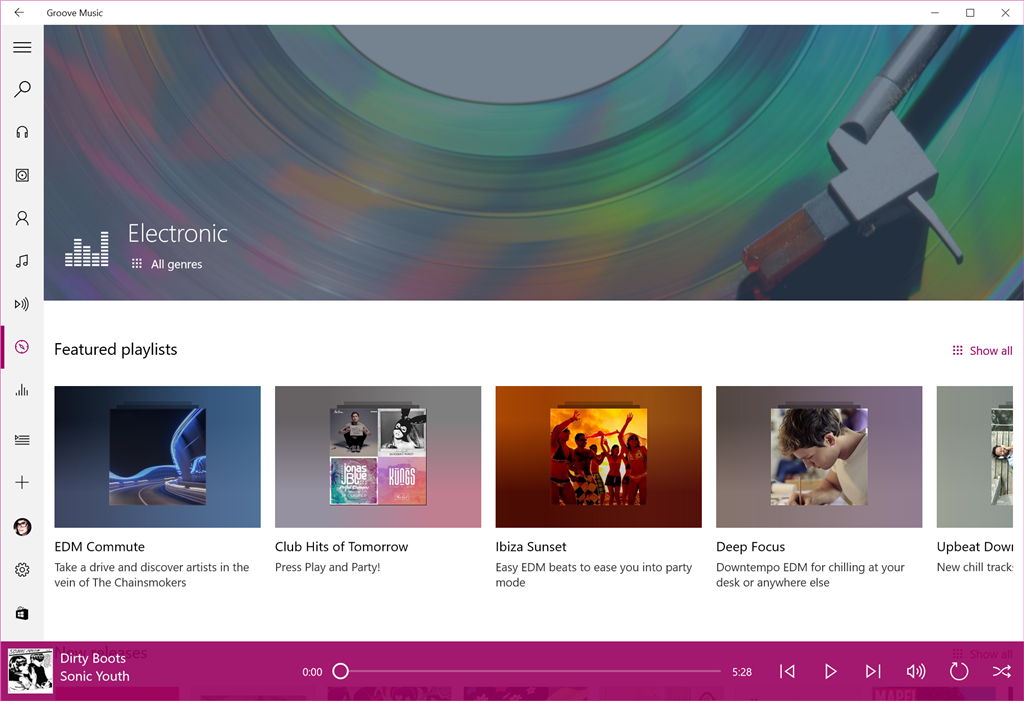Click the 'Press Play and Party!' description
The image size is (1024, 701).
[327, 567]
